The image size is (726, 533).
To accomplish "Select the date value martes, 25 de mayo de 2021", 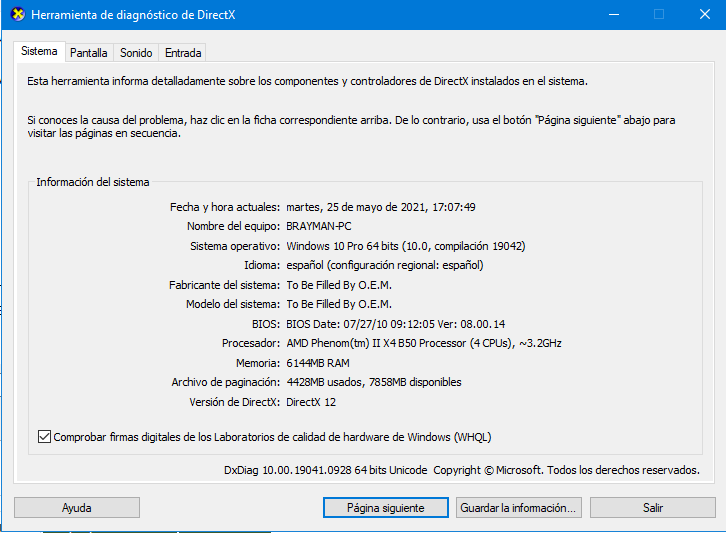I will (x=381, y=207).
